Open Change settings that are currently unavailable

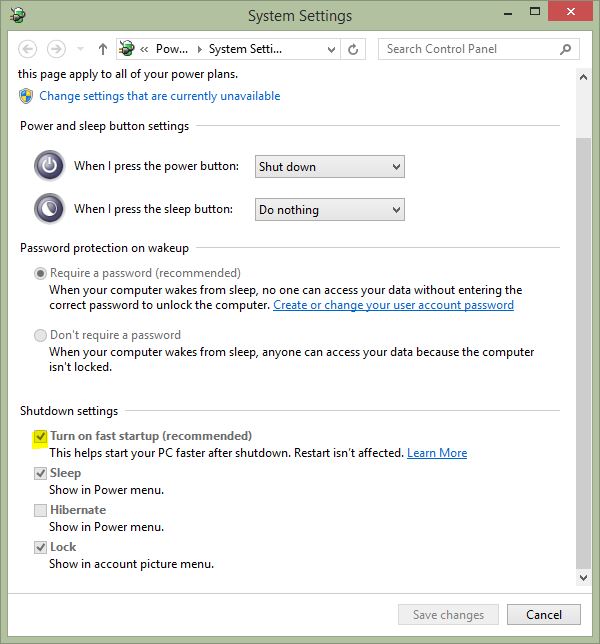point(159,96)
